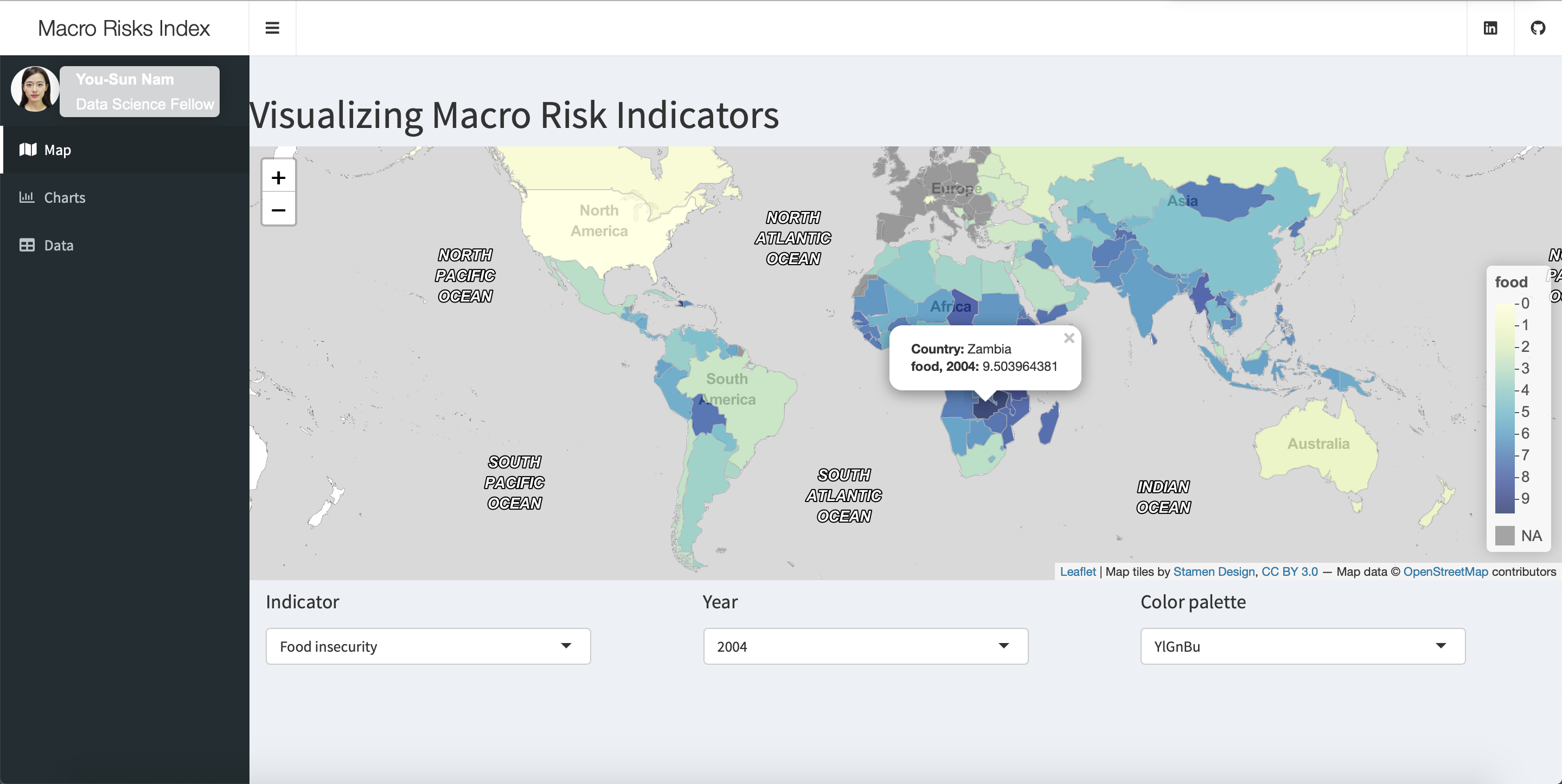Screen dimensions: 1562x784
Task: Click the Map sidebar icon
Action: point(27,149)
